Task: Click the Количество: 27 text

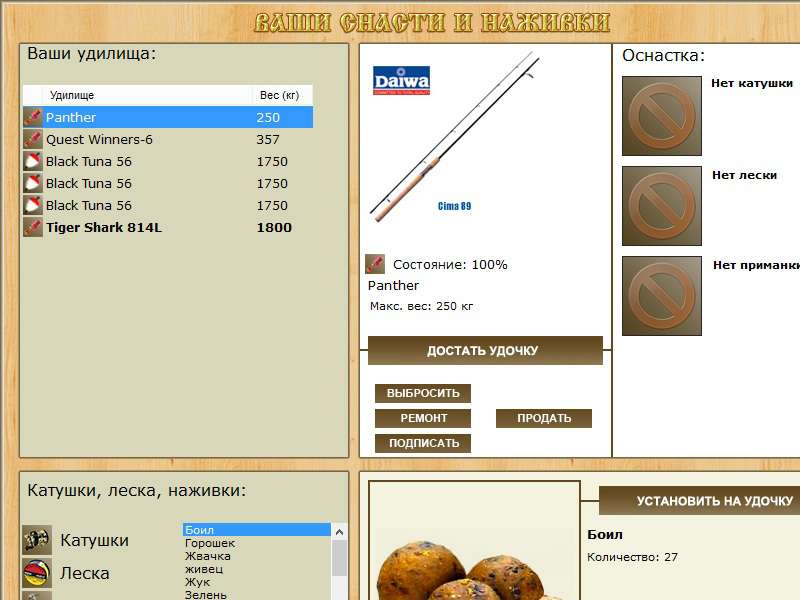Action: 632,557
